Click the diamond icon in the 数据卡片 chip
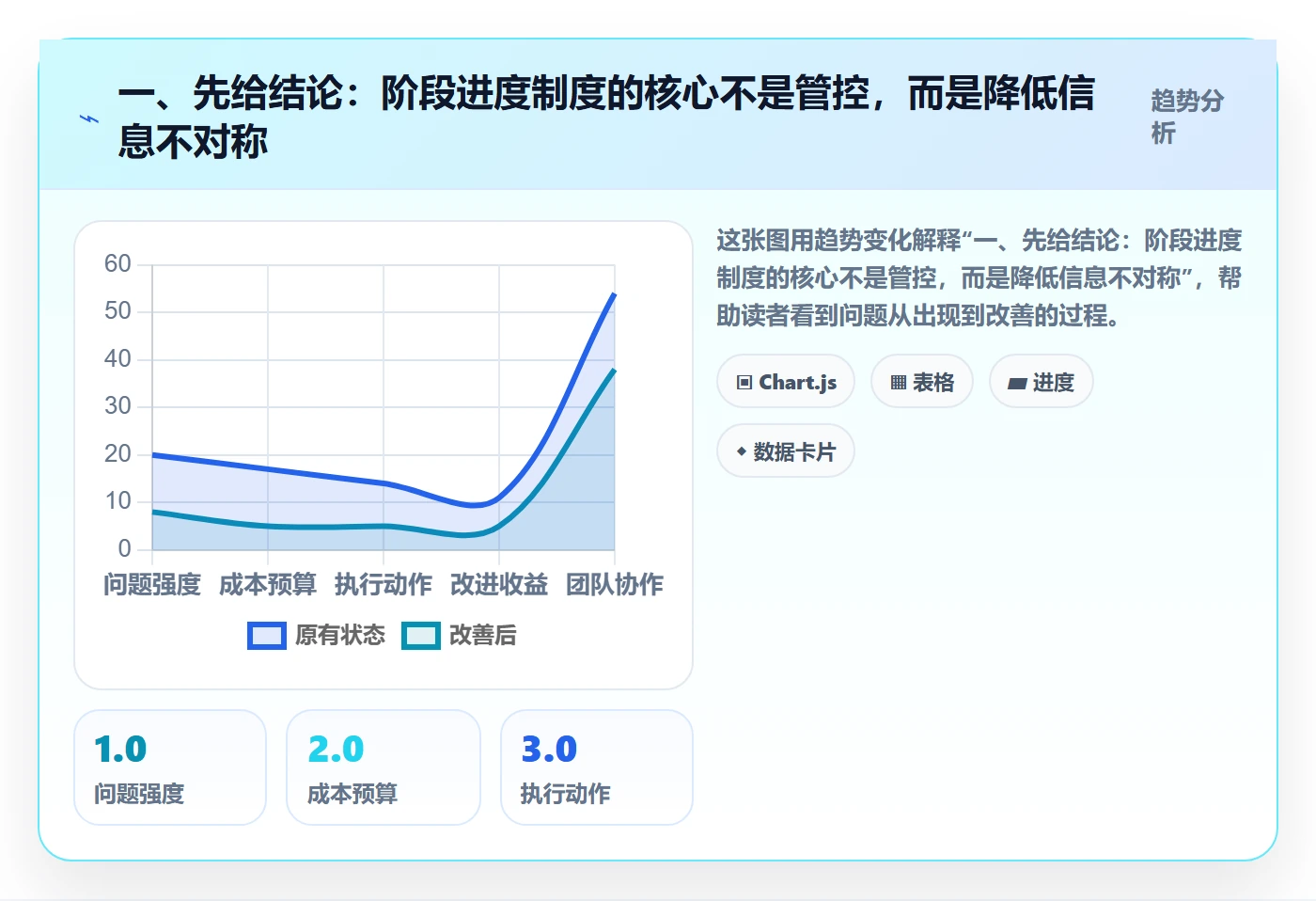This screenshot has height=901, width=1316. [x=742, y=451]
